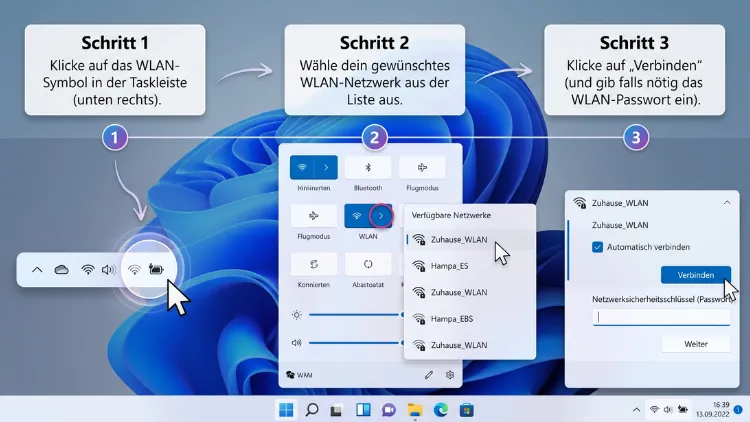Toggle the Flugmodus tile beside Bluetooth
Screen dimensions: 750x422
[422, 167]
